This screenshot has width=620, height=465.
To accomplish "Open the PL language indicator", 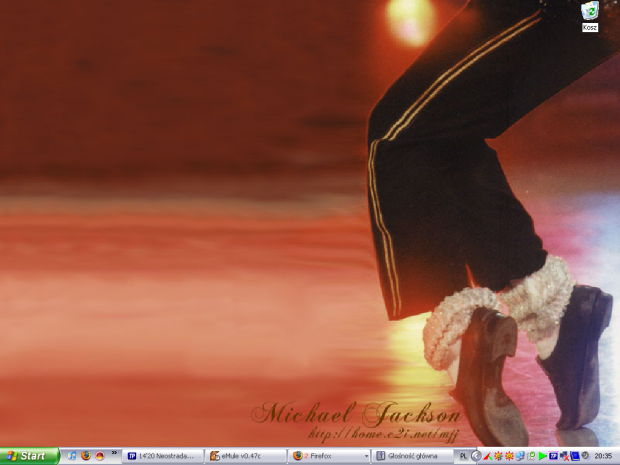I will tap(463, 456).
